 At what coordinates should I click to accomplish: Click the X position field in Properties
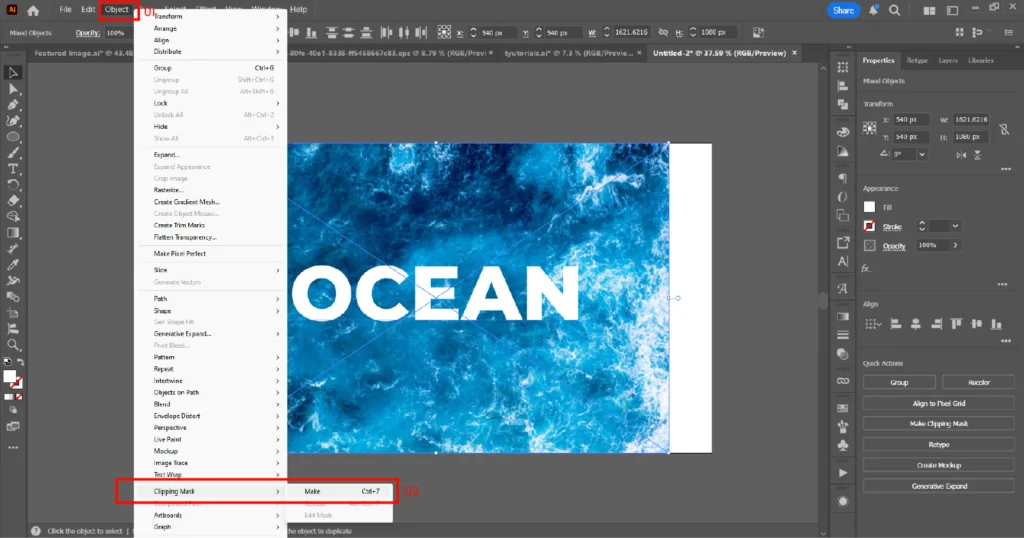910,119
